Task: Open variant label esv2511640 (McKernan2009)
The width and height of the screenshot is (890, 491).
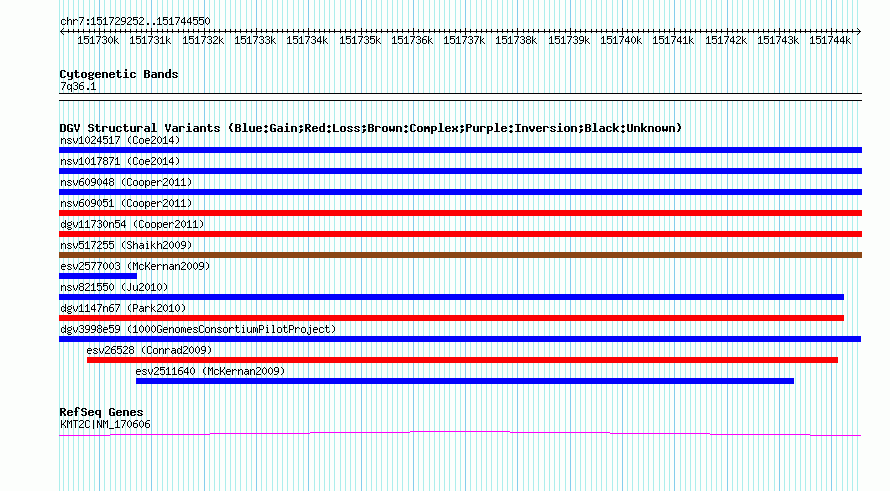Action: point(210,371)
